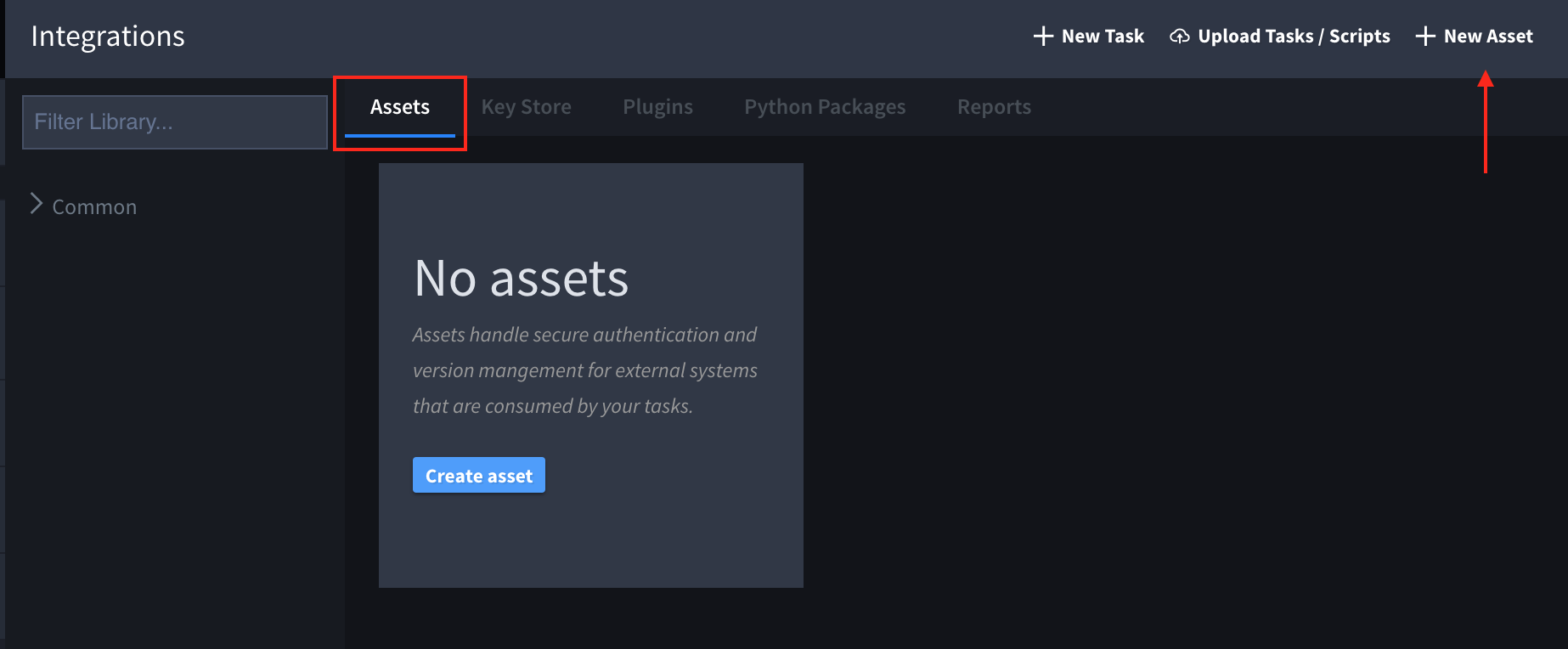Select the Assets tab
The height and width of the screenshot is (649, 1568).
point(399,107)
